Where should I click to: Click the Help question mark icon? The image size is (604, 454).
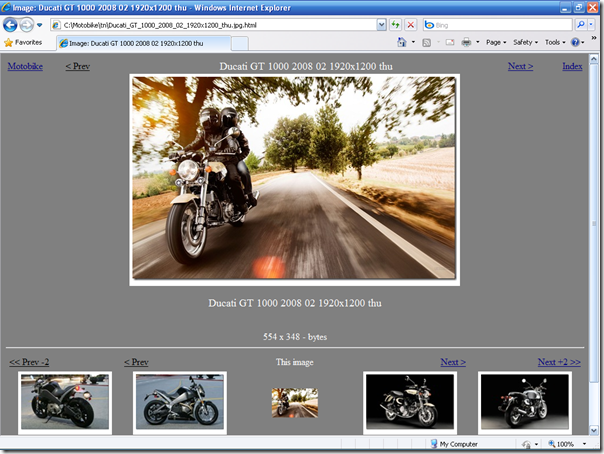(x=575, y=42)
